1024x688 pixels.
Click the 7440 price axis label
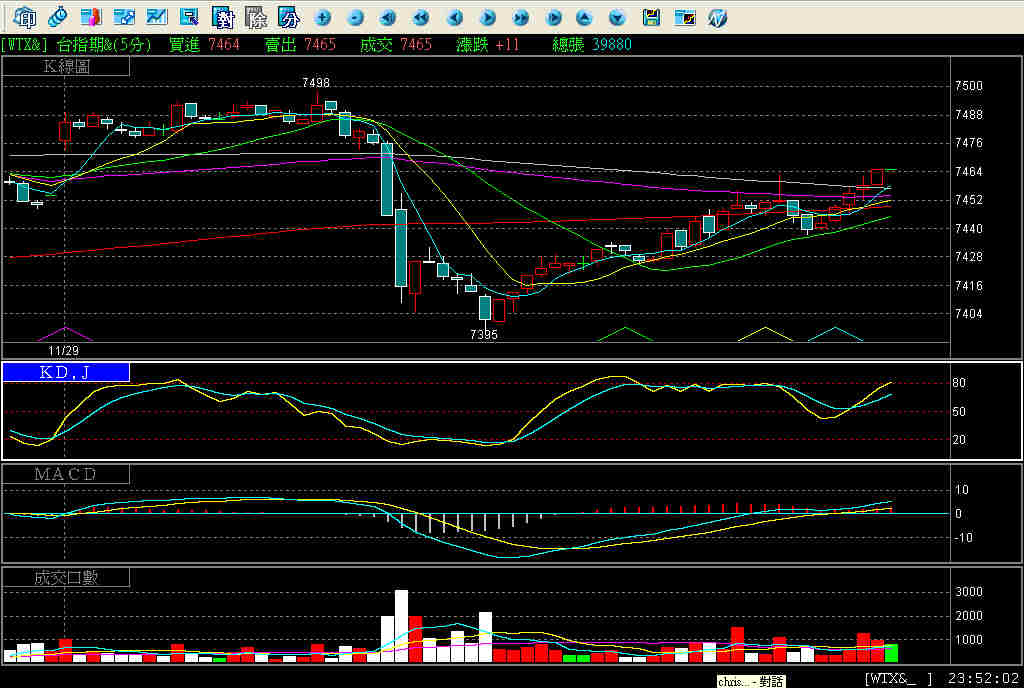tap(968, 229)
